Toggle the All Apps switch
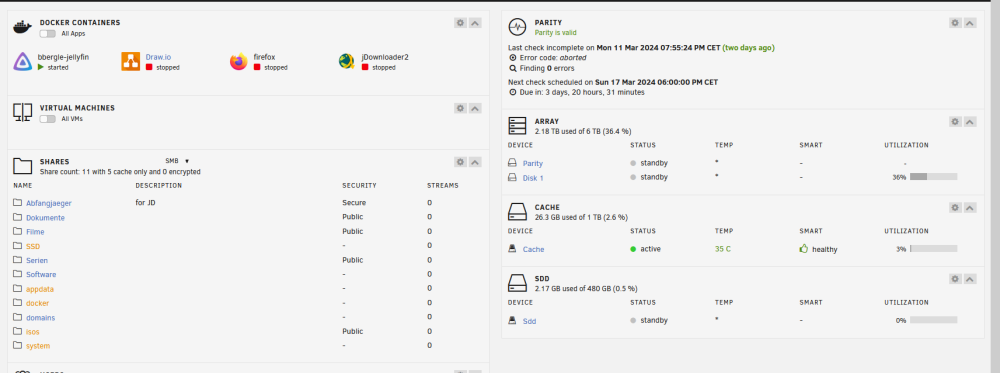 click(x=47, y=34)
